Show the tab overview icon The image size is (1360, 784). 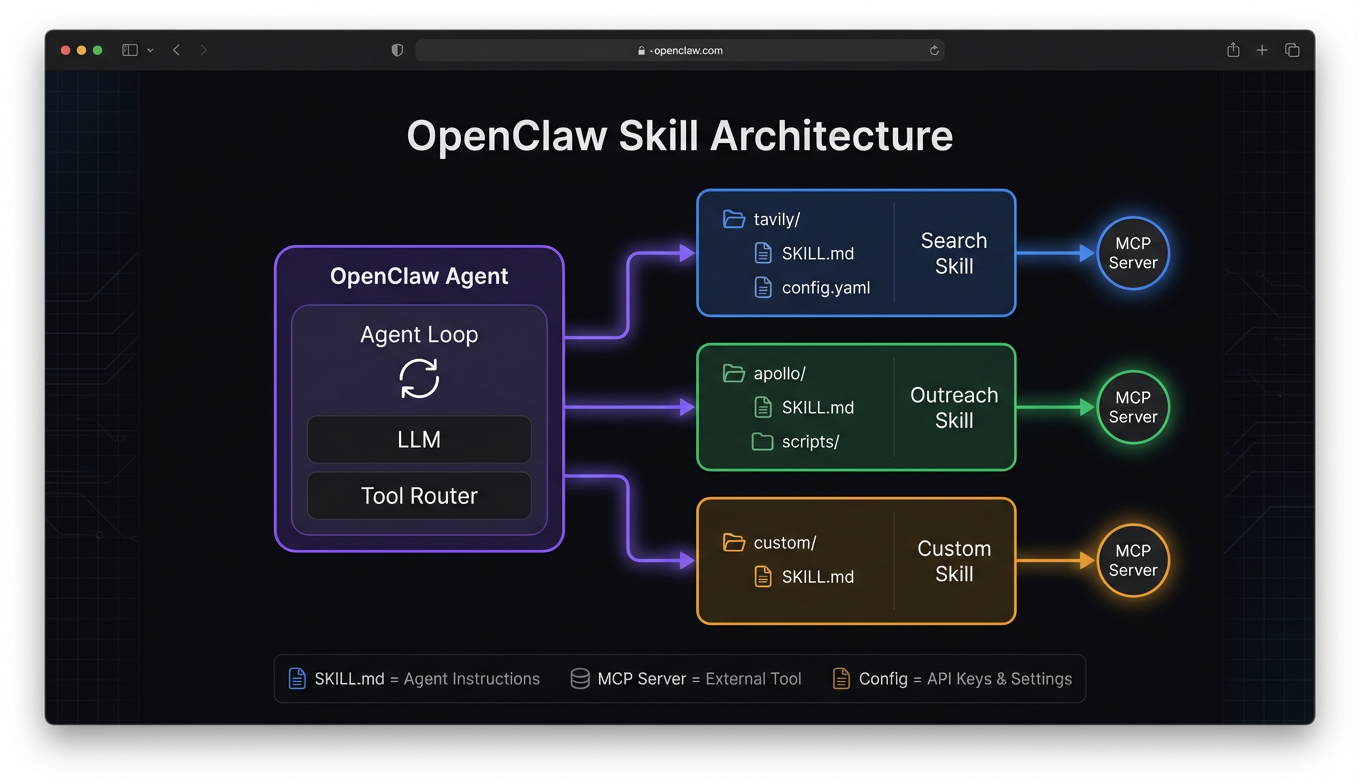1292,50
